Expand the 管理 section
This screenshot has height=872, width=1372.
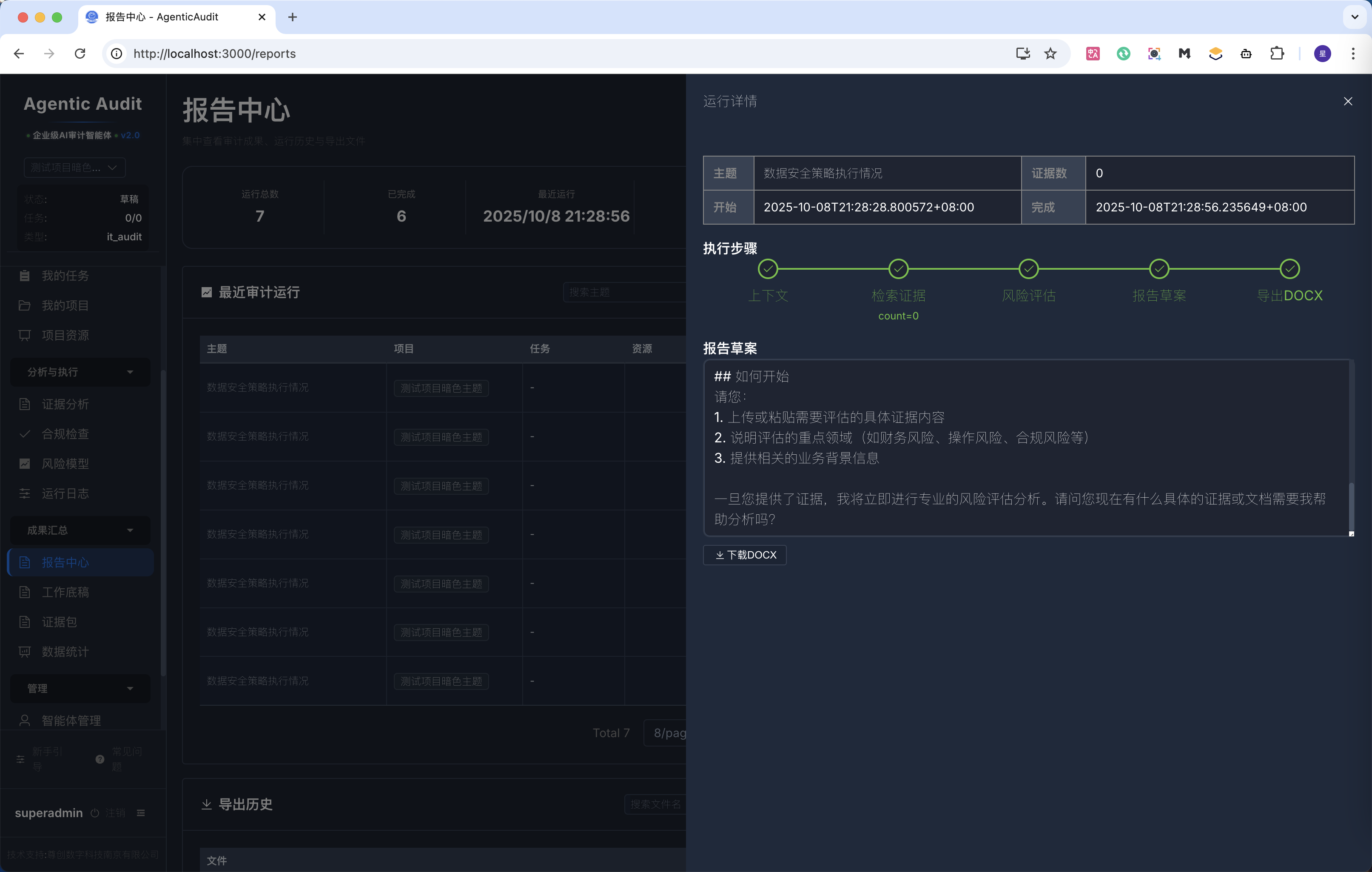[x=80, y=688]
